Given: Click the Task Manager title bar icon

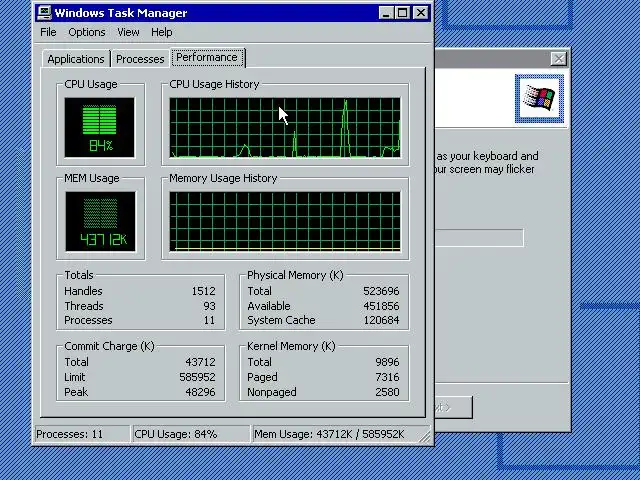Looking at the screenshot, I should coord(44,13).
